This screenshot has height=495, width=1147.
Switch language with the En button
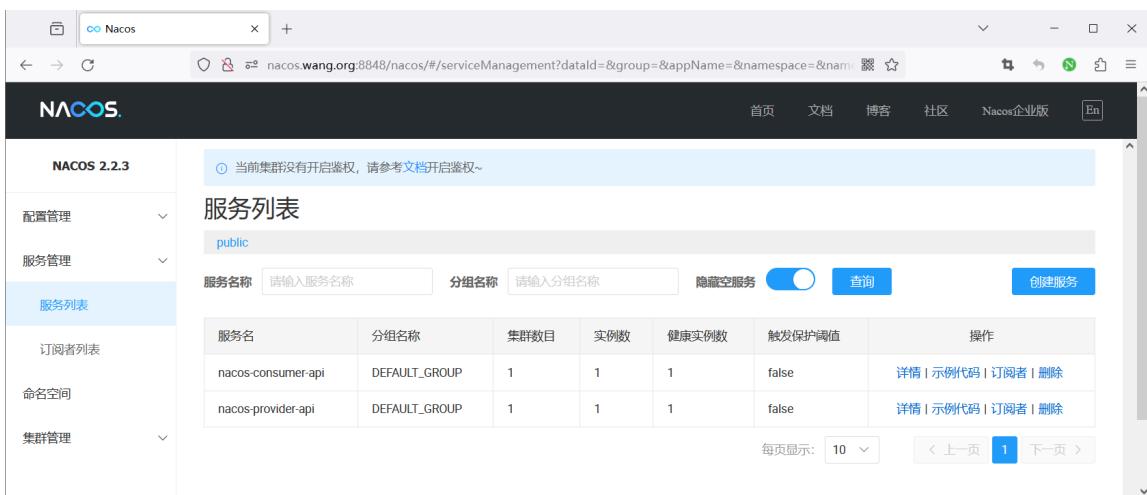1092,110
